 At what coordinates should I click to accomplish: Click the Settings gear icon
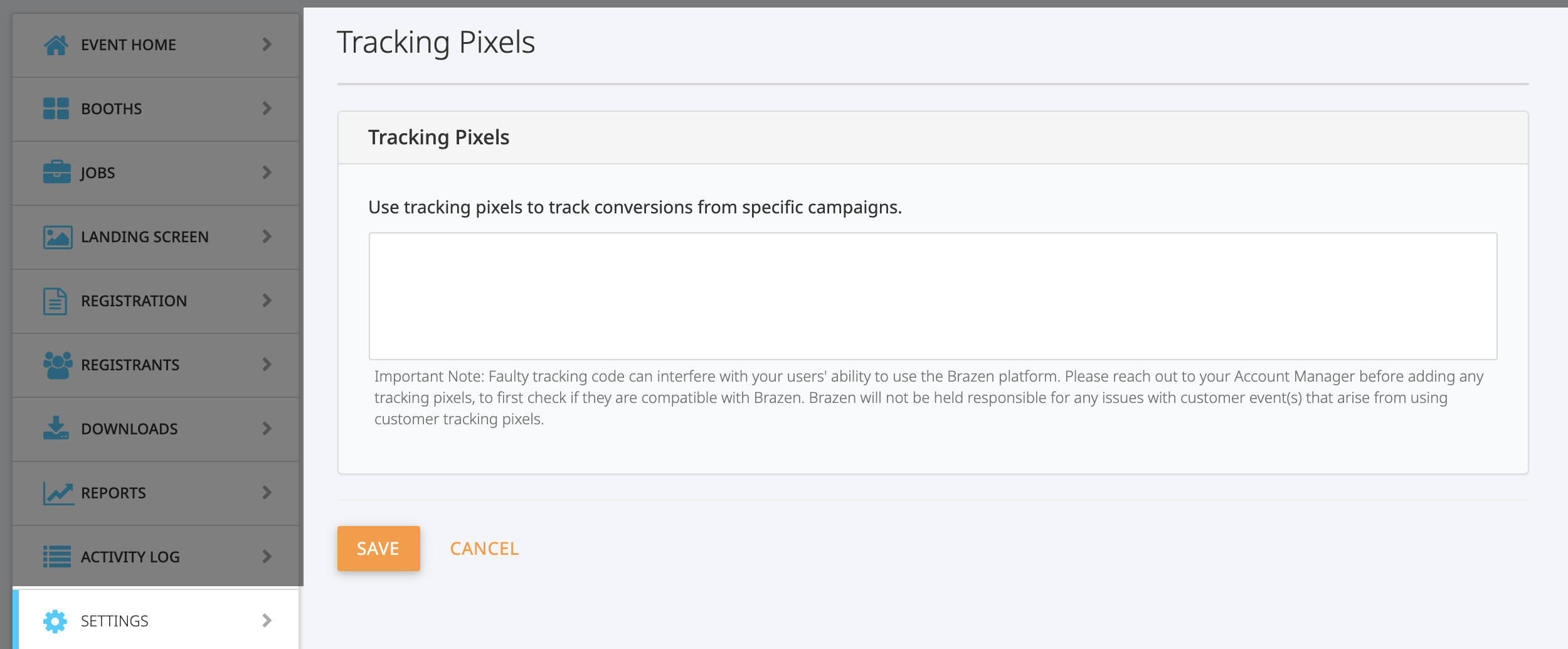[x=55, y=621]
